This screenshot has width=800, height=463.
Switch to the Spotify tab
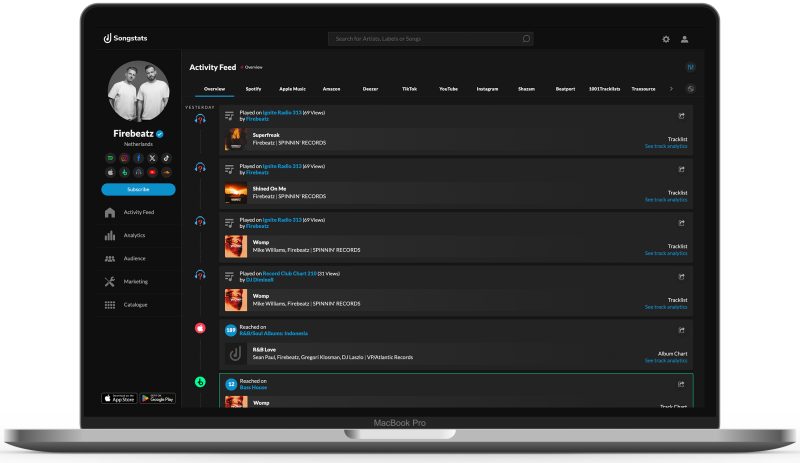click(x=253, y=89)
